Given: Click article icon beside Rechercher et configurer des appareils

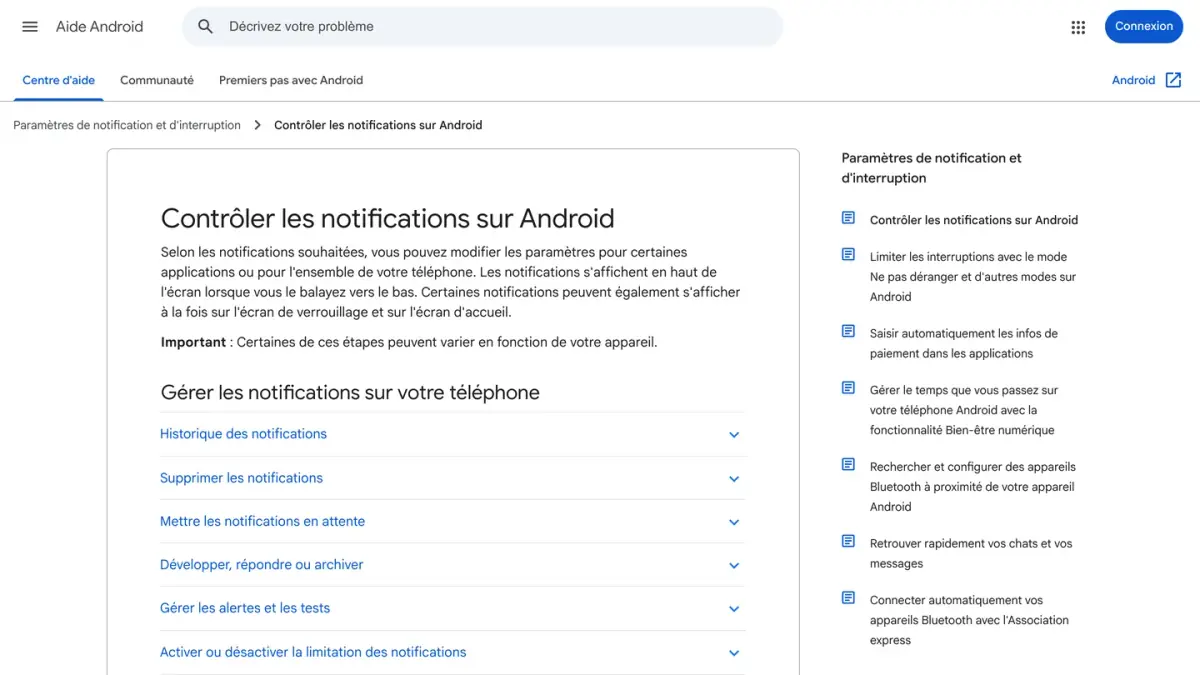Looking at the screenshot, I should coord(848,465).
